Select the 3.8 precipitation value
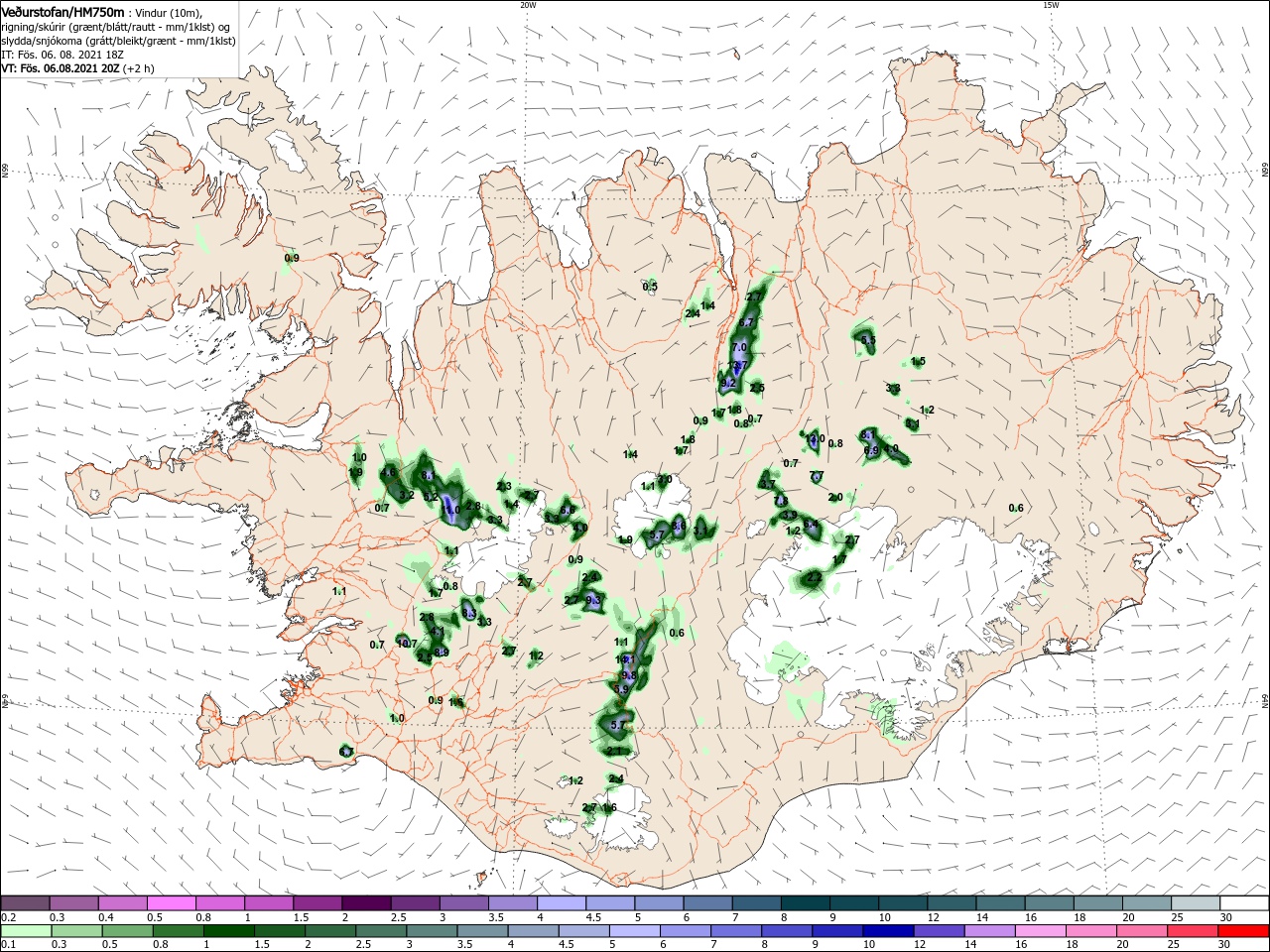1270x952 pixels. pyautogui.click(x=893, y=389)
